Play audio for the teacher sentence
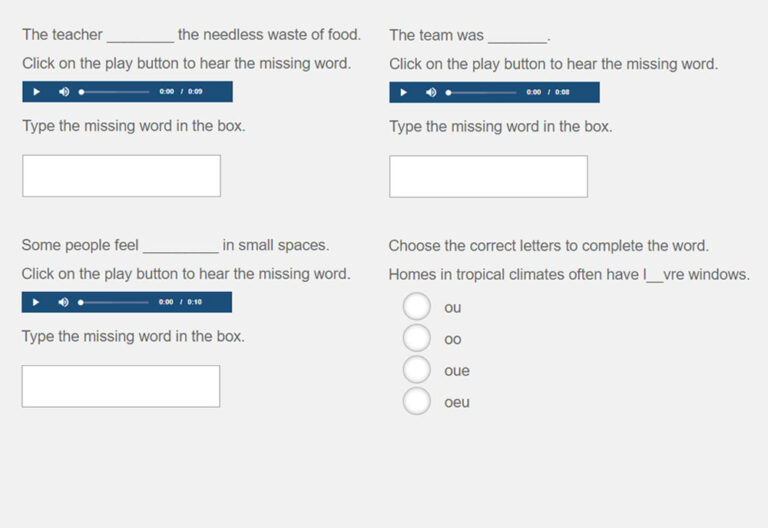Screen dimensions: 768x528 [36, 92]
